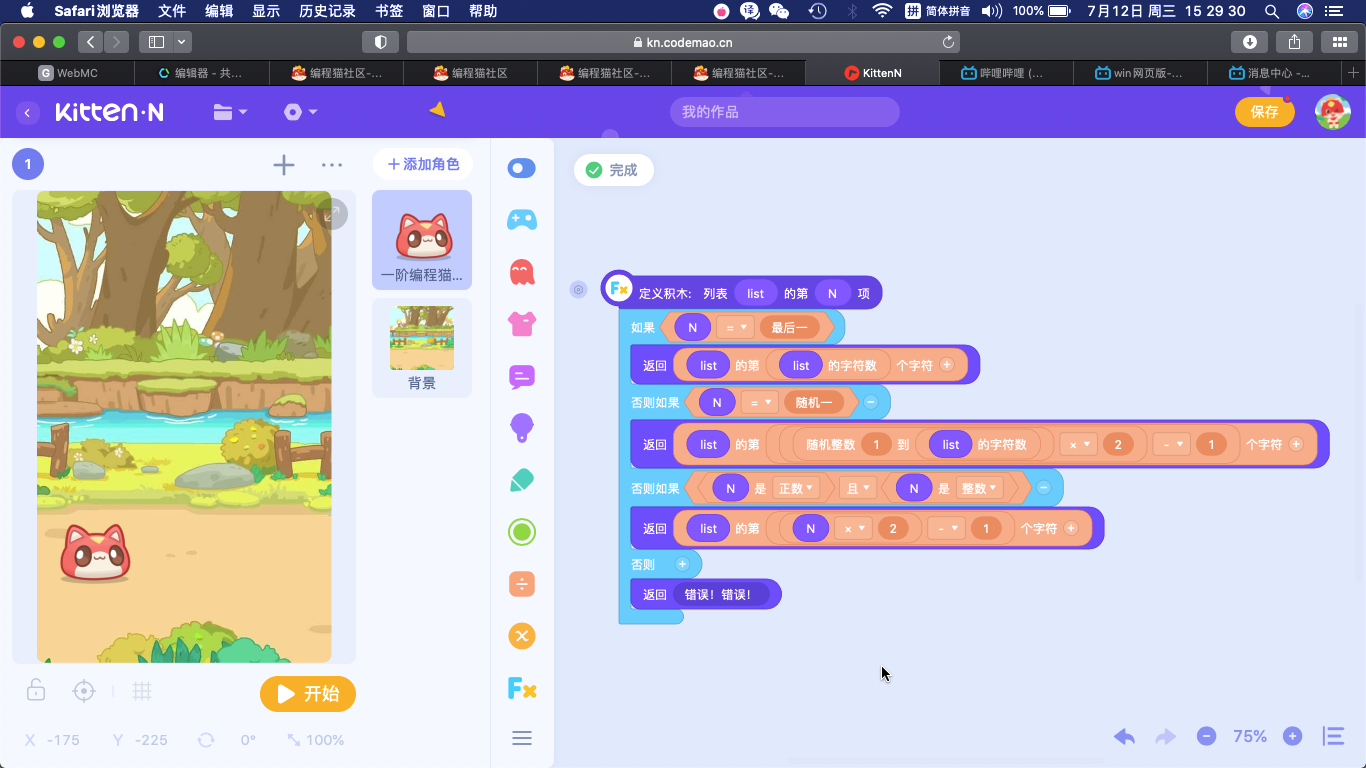Open macOS Spotlight search icon
This screenshot has height=768, width=1366.
[1272, 11]
